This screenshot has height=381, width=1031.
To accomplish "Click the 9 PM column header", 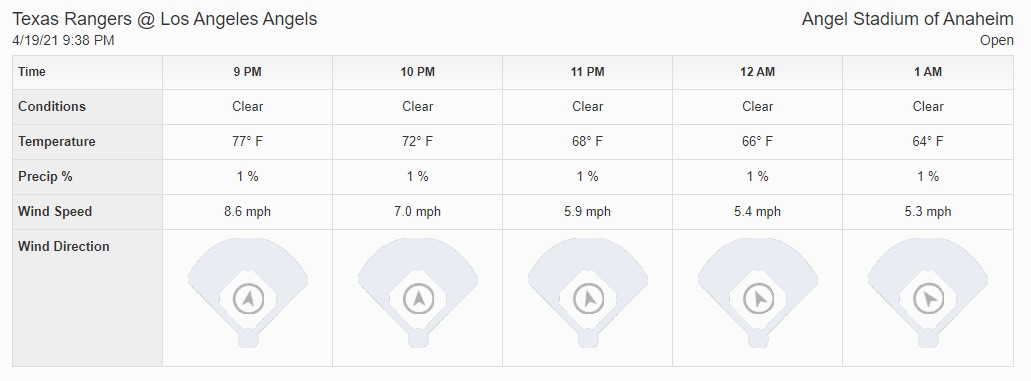I will click(x=247, y=72).
